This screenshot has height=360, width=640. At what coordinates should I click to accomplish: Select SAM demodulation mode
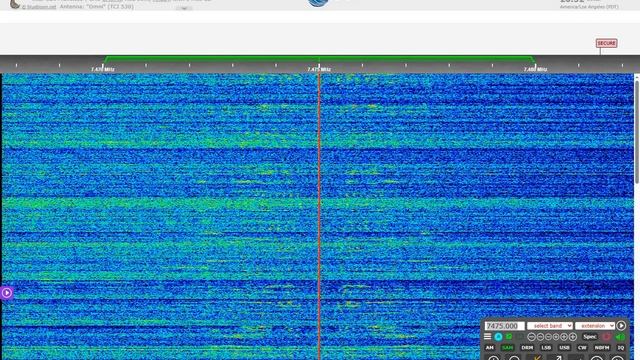pos(507,348)
